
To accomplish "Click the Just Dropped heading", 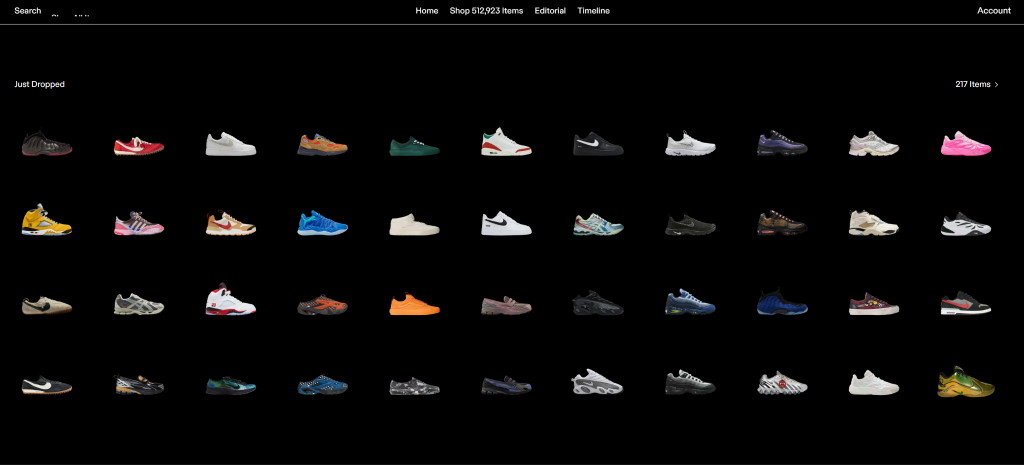I will tap(40, 85).
